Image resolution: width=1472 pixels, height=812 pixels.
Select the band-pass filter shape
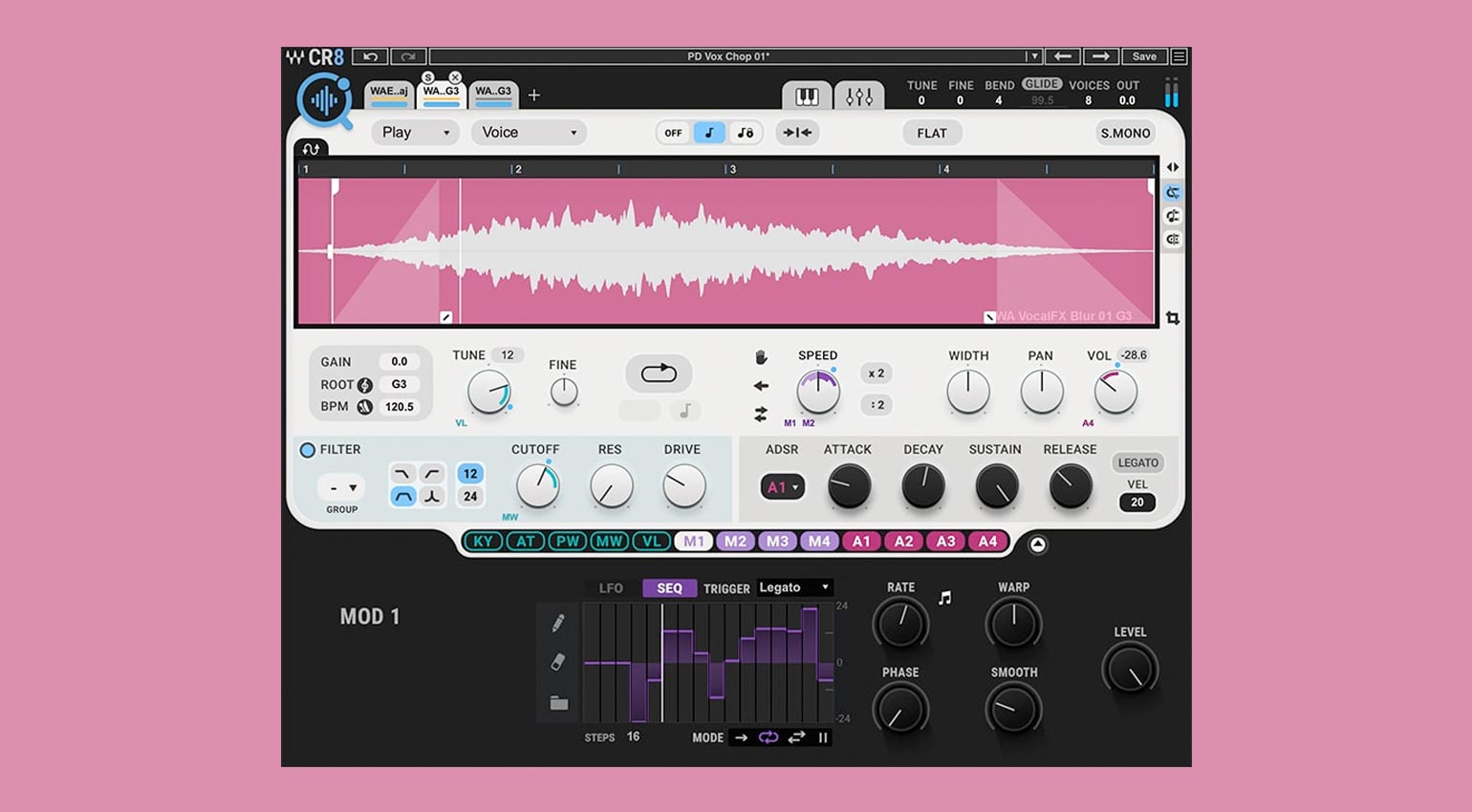(x=403, y=497)
